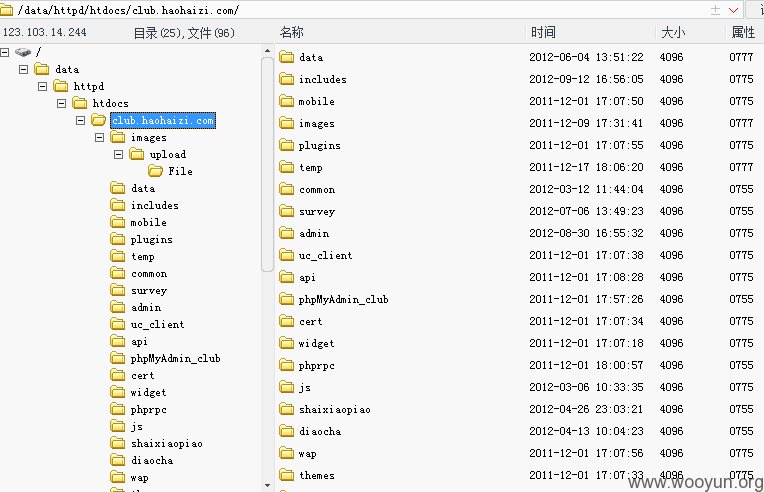Sort by the 时间 column header

point(543,32)
